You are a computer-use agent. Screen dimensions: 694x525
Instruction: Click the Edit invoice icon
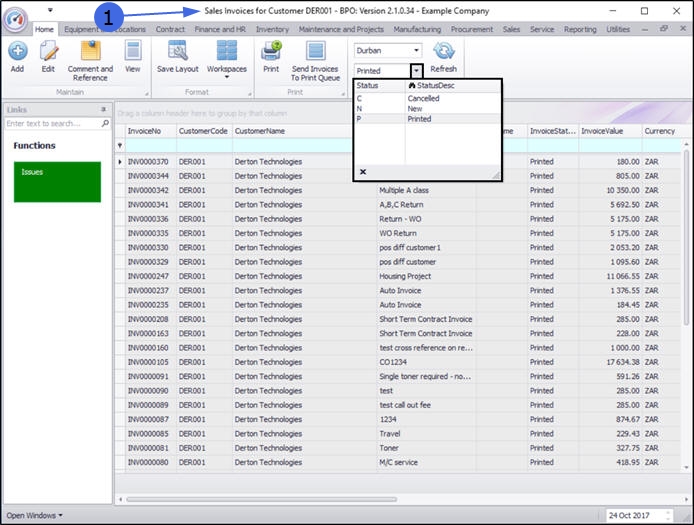coord(48,57)
